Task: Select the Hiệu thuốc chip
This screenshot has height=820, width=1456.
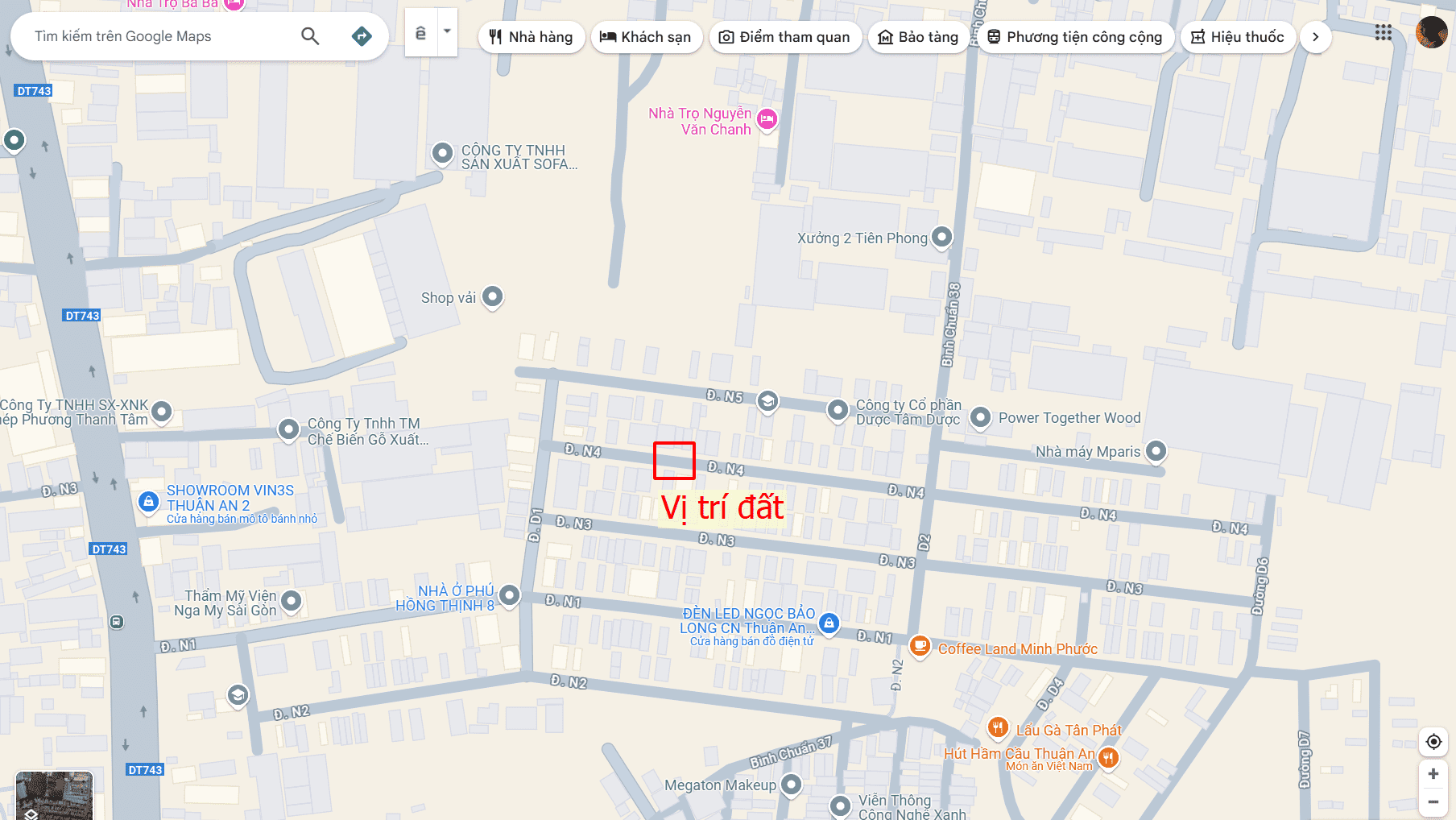Action: [1238, 37]
